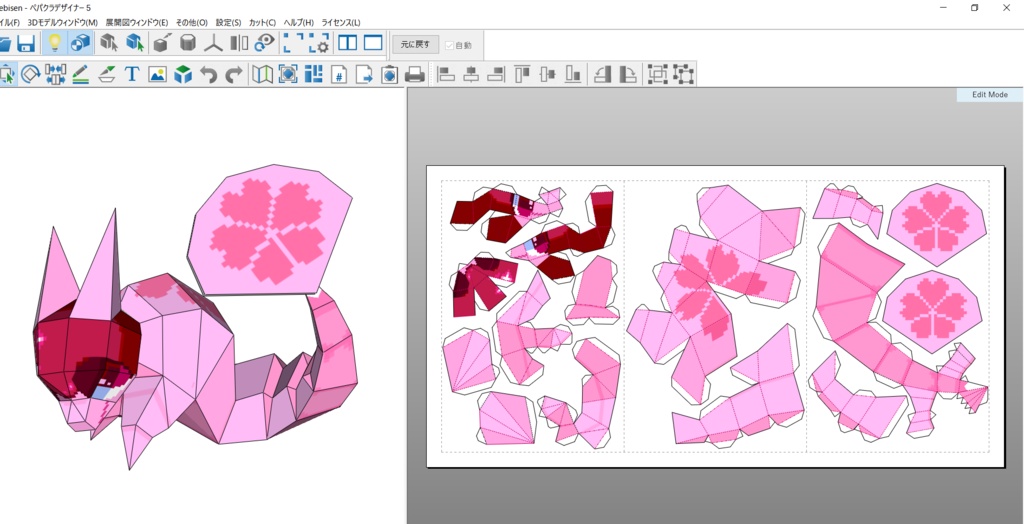Click the three-axis orientation icon

[214, 44]
